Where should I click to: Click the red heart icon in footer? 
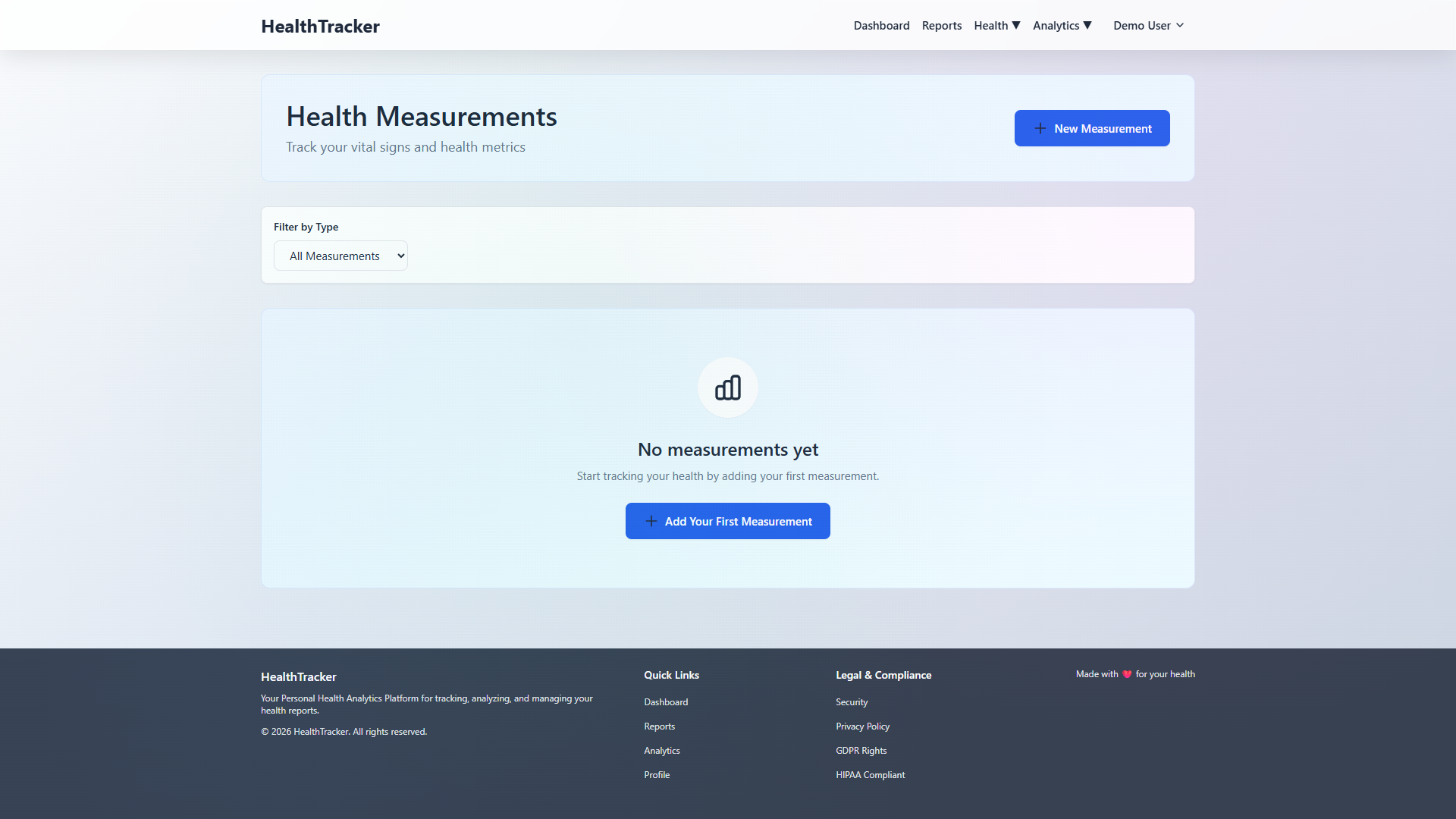[x=1127, y=674]
